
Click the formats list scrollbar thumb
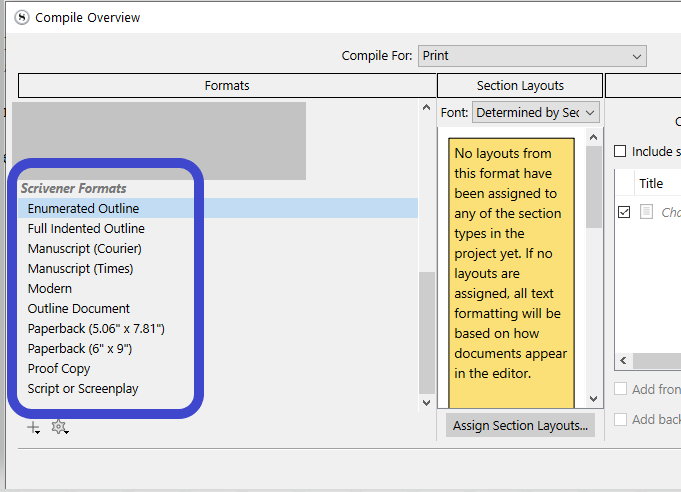427,332
